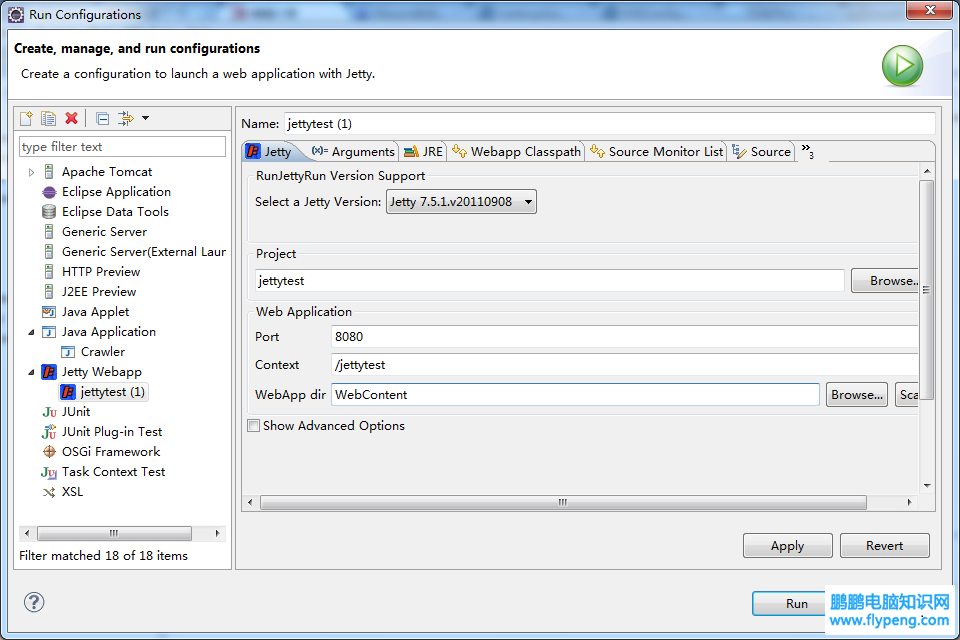Click the Name field with jettytest (1)
This screenshot has width=960, height=640.
point(609,124)
